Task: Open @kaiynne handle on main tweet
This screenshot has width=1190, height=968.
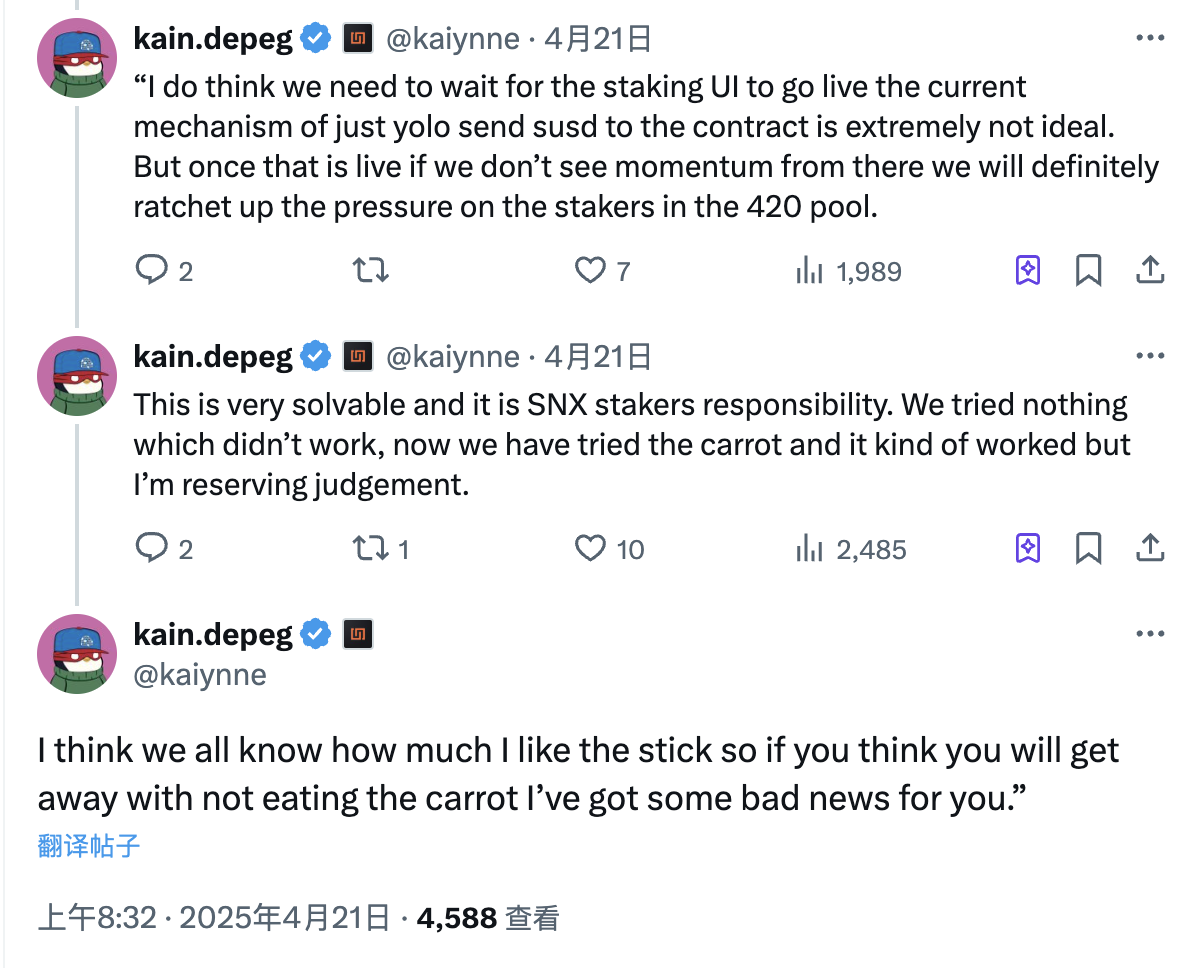Action: tap(200, 675)
